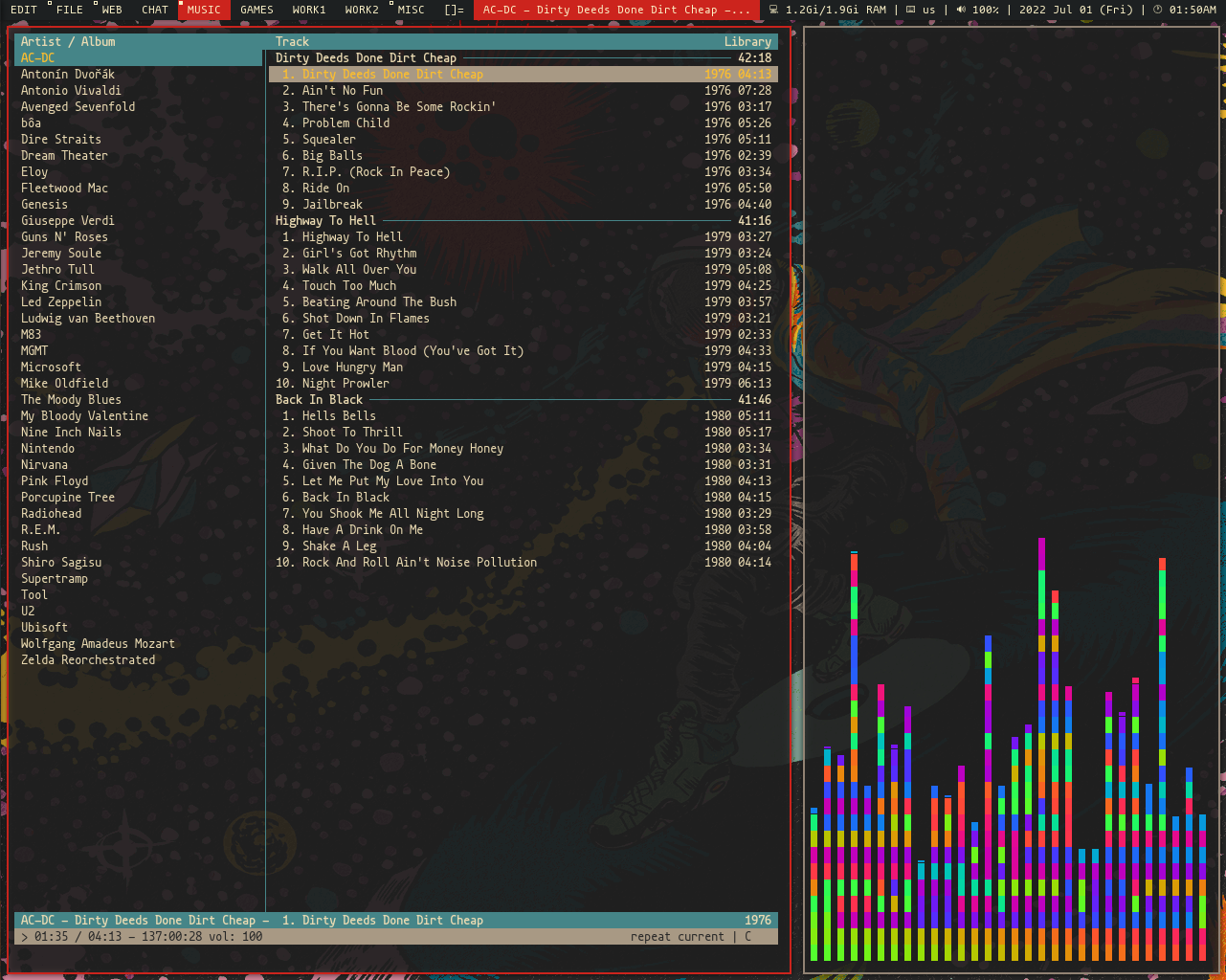Select track R.I.P. (Rock In Peace)
The width and height of the screenshot is (1226, 980).
[x=524, y=172]
